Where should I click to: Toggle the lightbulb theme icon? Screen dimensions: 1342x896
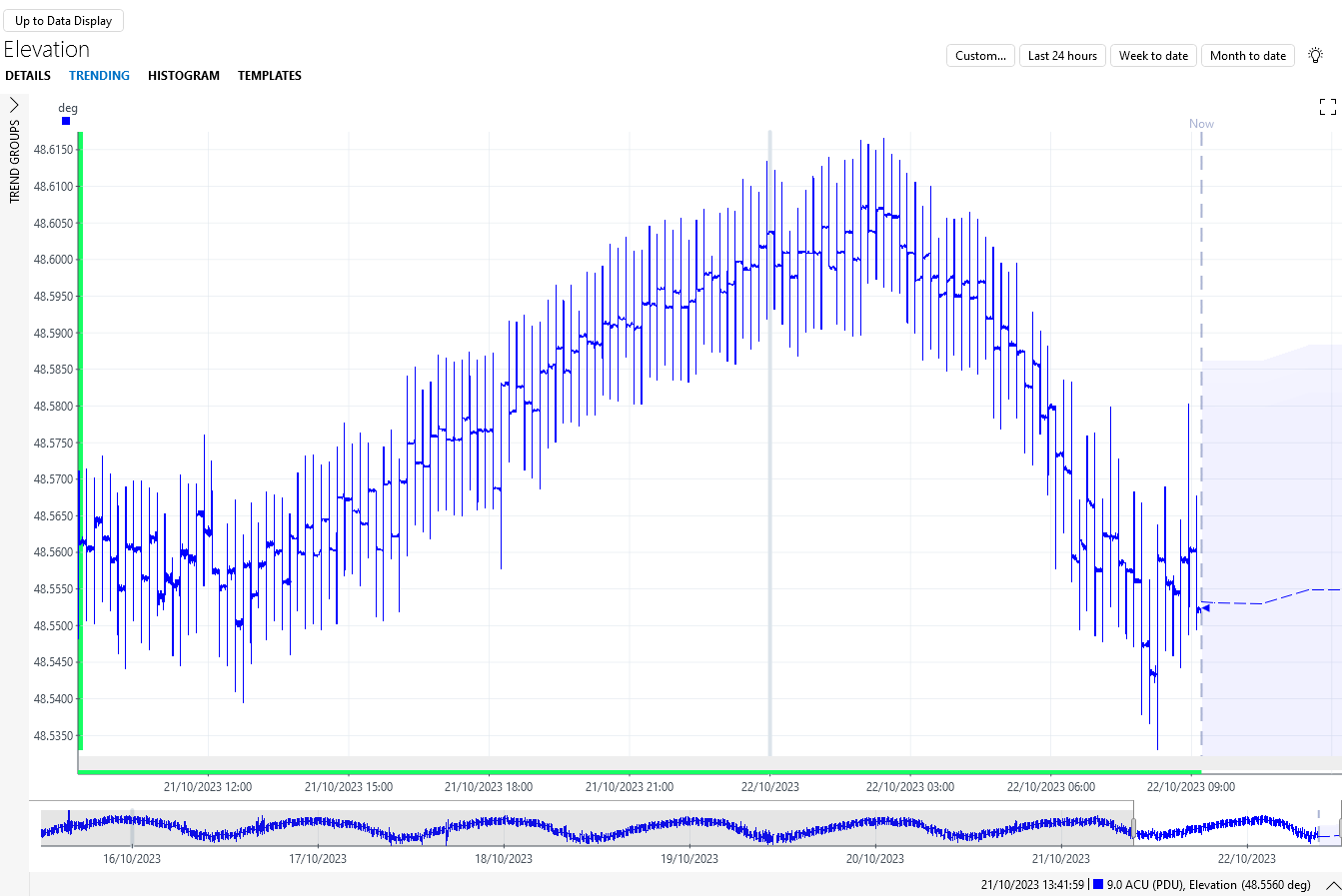(1316, 56)
